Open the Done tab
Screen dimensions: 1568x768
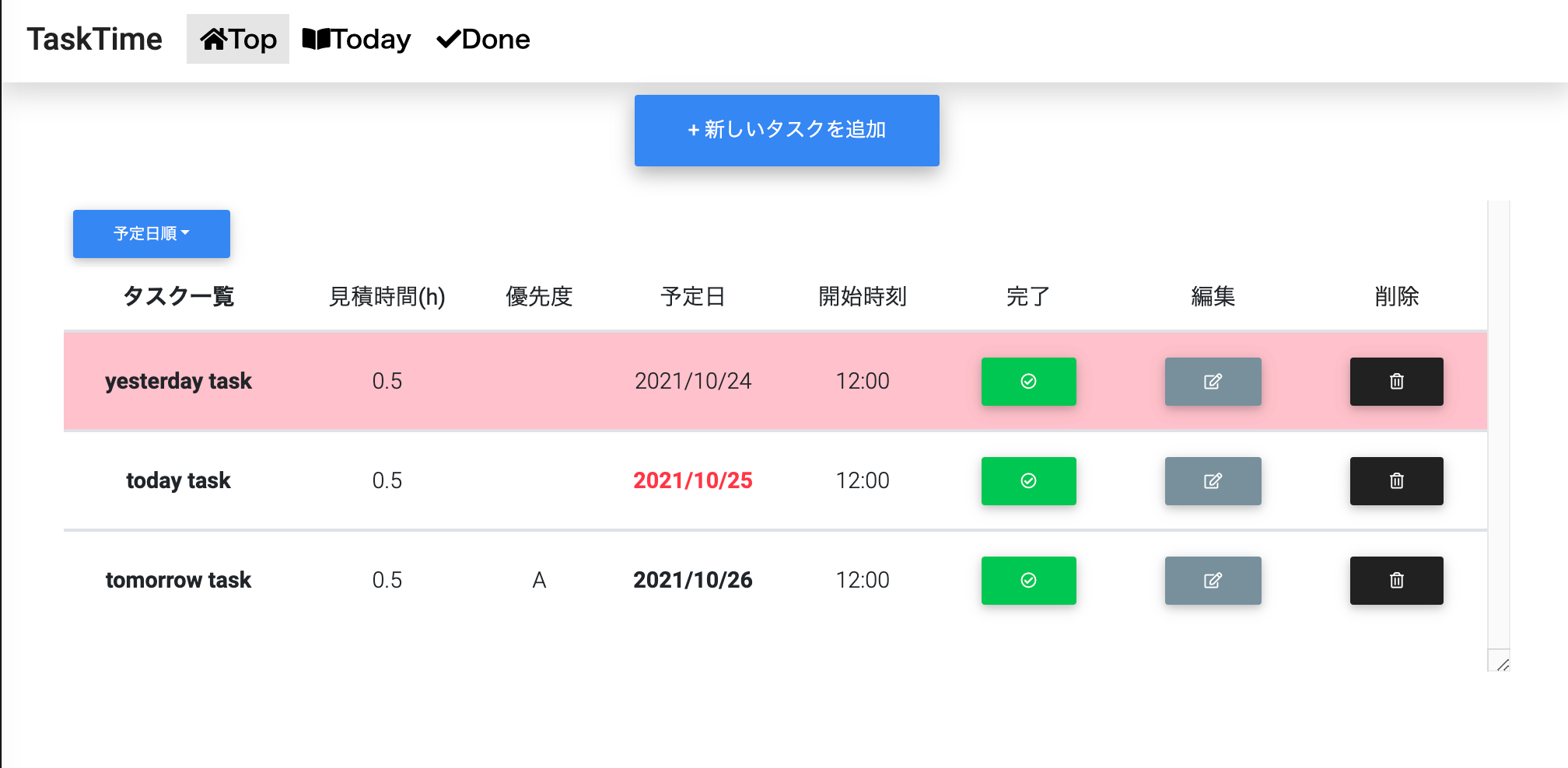(x=483, y=39)
